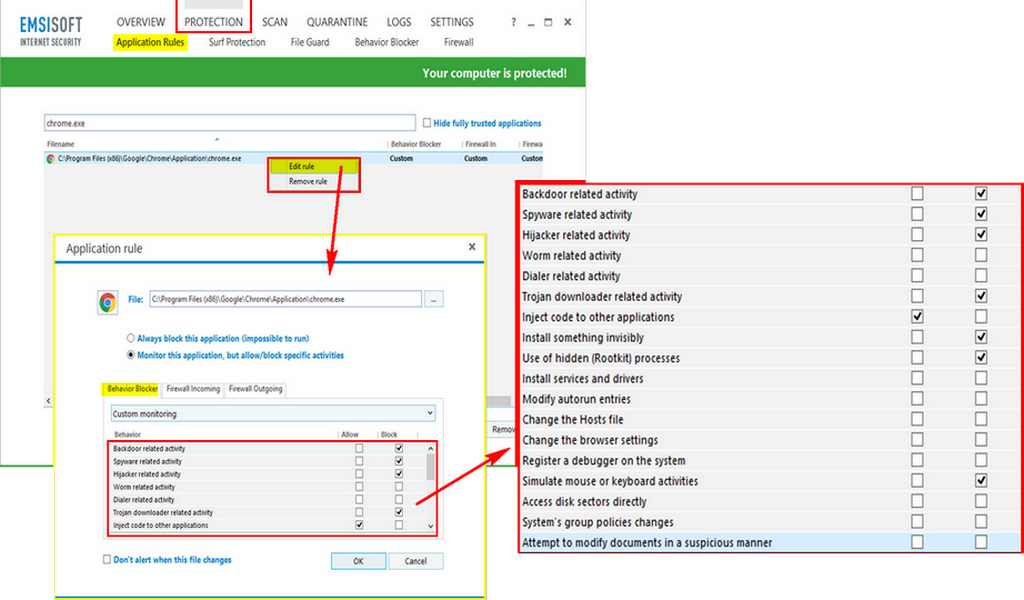Viewport: 1024px width, 600px height.
Task: View the Logs section
Action: pos(398,22)
